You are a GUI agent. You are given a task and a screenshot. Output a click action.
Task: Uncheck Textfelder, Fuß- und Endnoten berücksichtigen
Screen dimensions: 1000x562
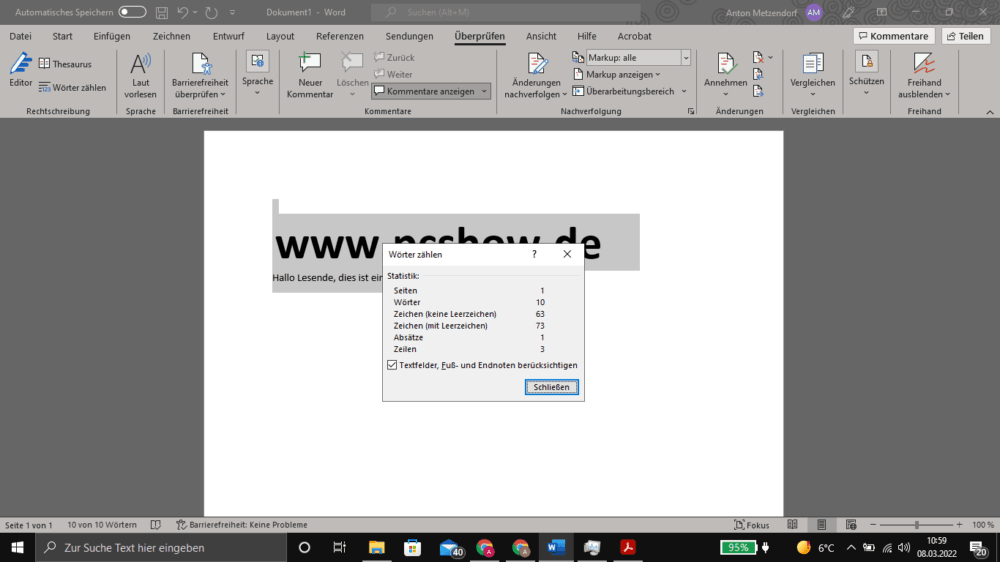392,365
